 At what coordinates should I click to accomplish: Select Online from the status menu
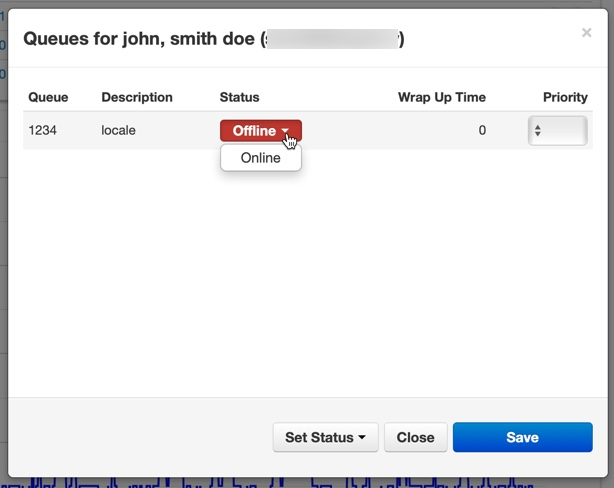pyautogui.click(x=261, y=158)
